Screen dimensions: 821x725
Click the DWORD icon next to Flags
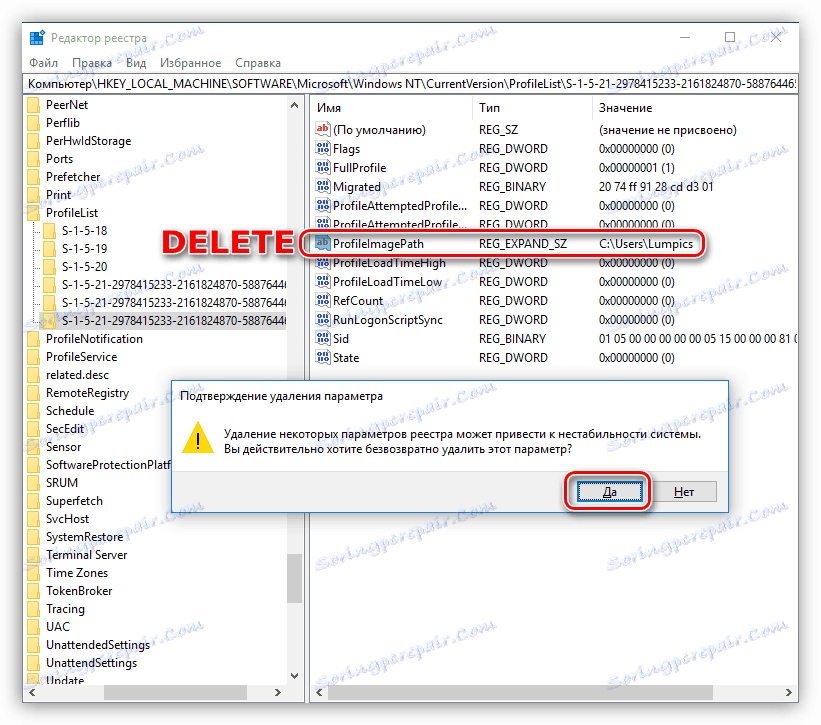point(323,148)
